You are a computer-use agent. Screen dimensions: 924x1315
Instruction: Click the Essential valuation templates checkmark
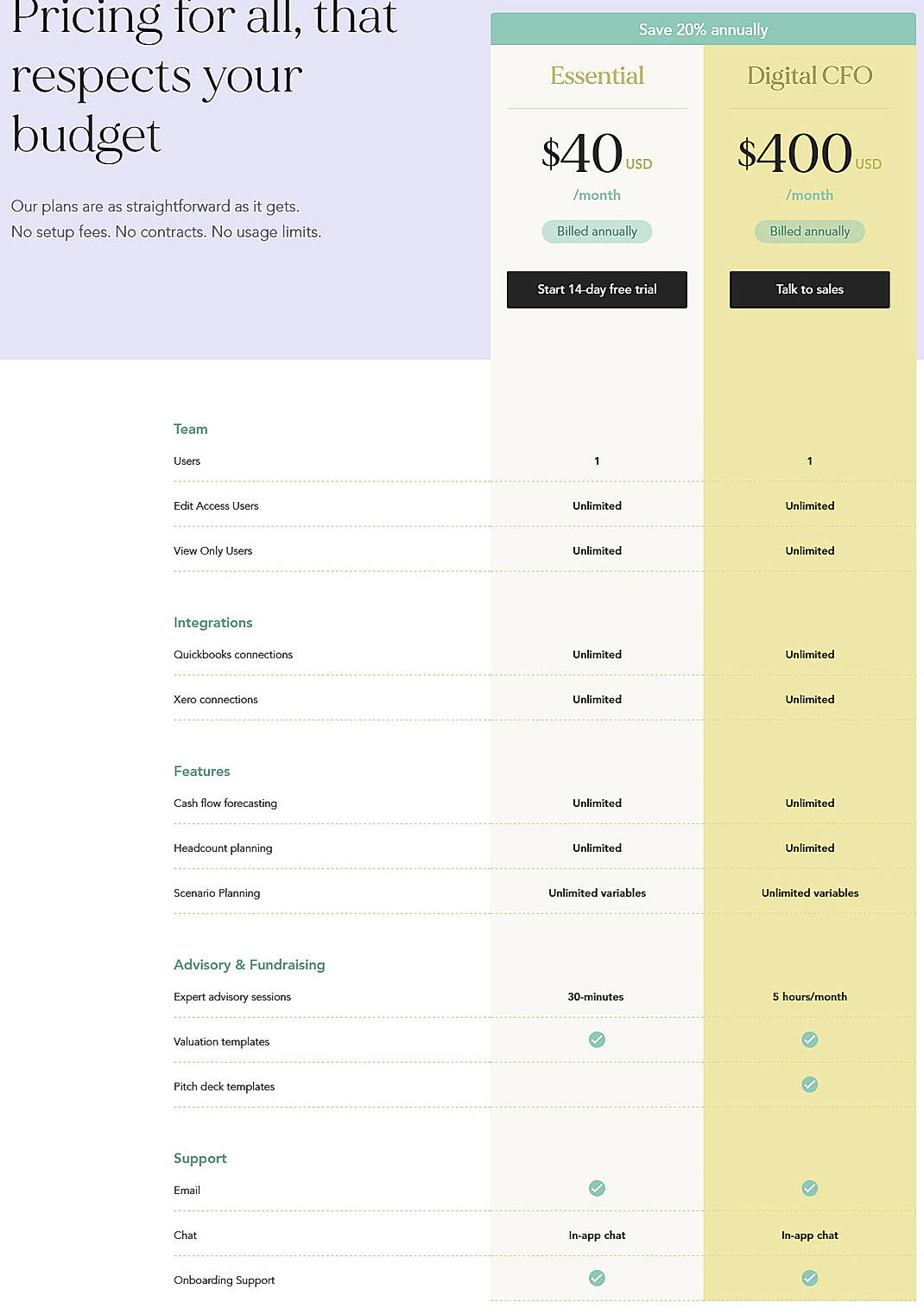[597, 1040]
